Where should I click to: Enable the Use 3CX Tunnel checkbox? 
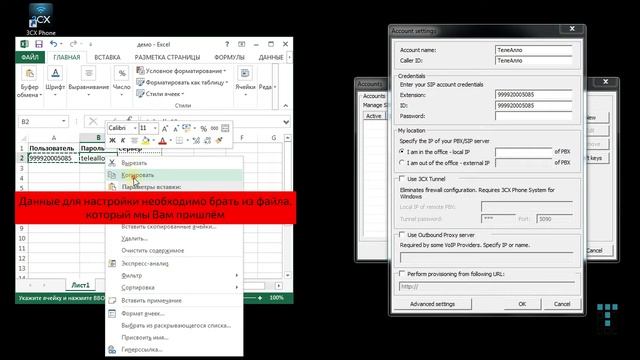coord(402,179)
